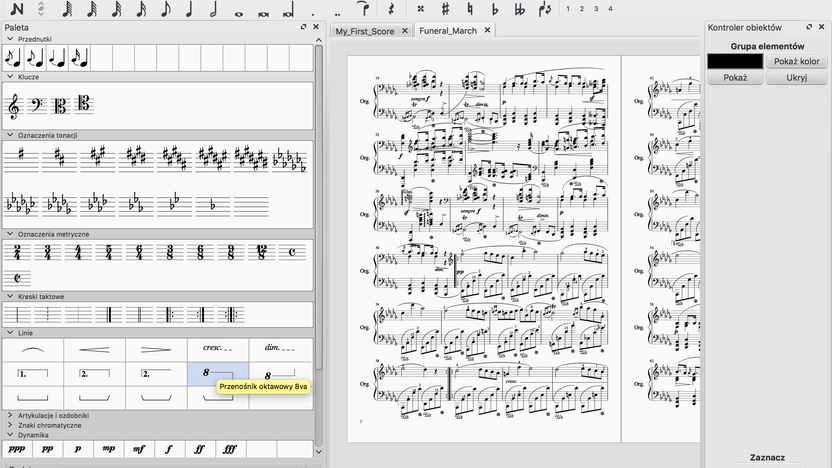The height and width of the screenshot is (468, 832).
Task: Switch to voice 2
Action: click(x=582, y=9)
